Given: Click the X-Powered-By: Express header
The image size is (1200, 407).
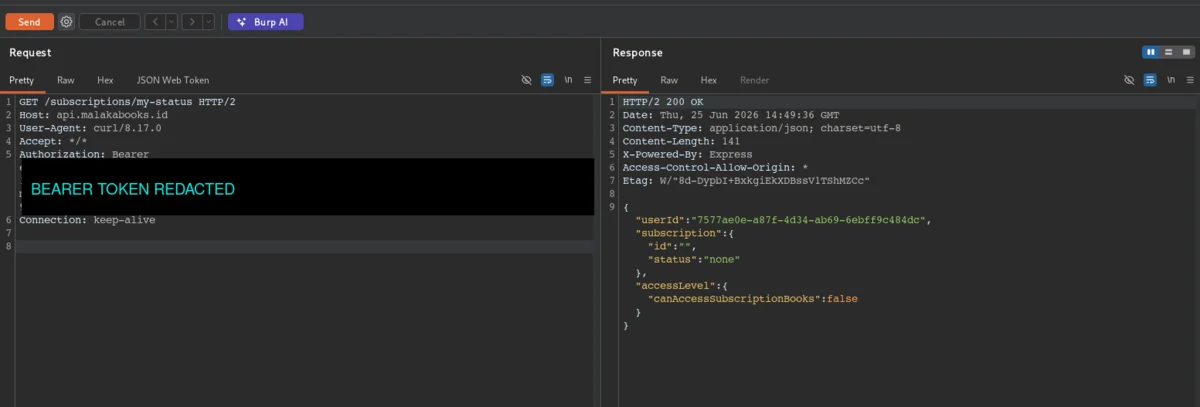Looking at the screenshot, I should coord(687,154).
